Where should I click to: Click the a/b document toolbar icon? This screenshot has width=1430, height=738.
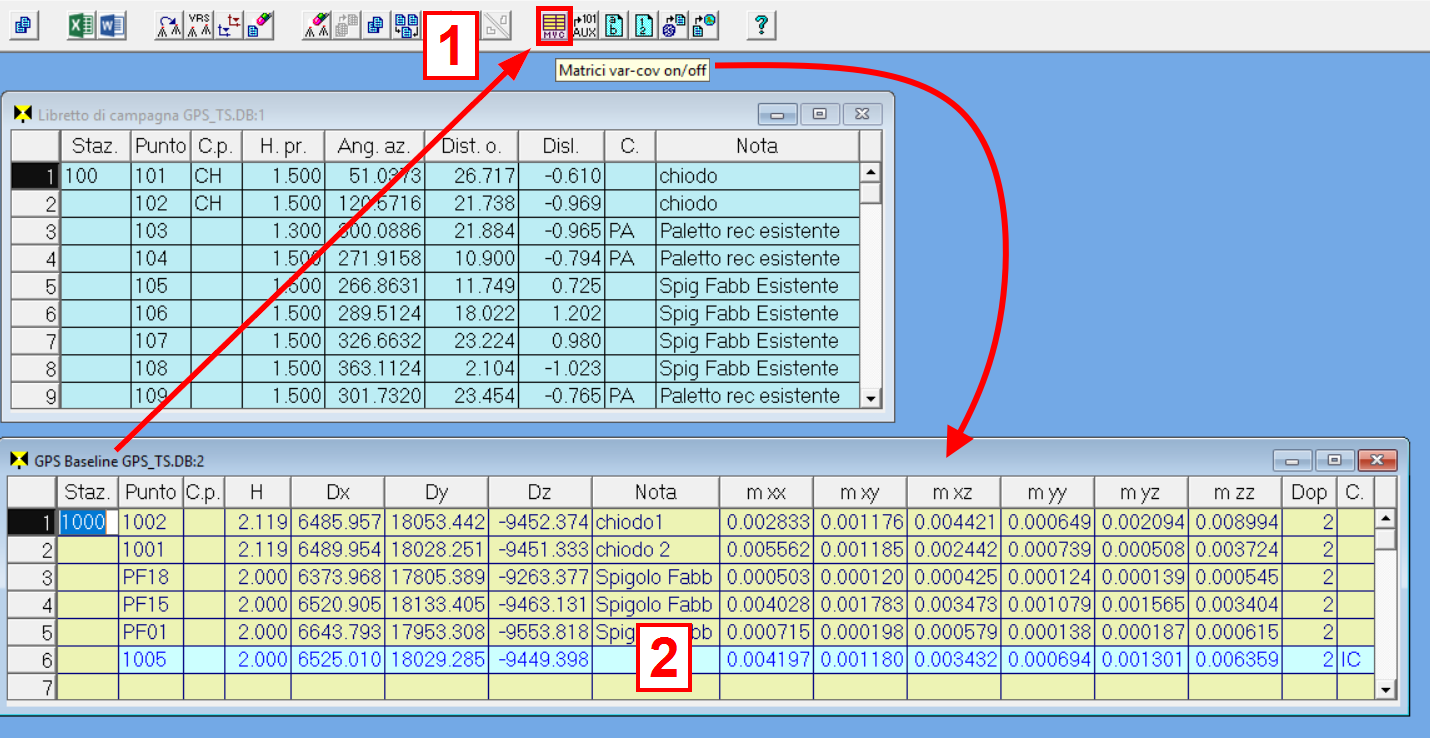coord(615,25)
